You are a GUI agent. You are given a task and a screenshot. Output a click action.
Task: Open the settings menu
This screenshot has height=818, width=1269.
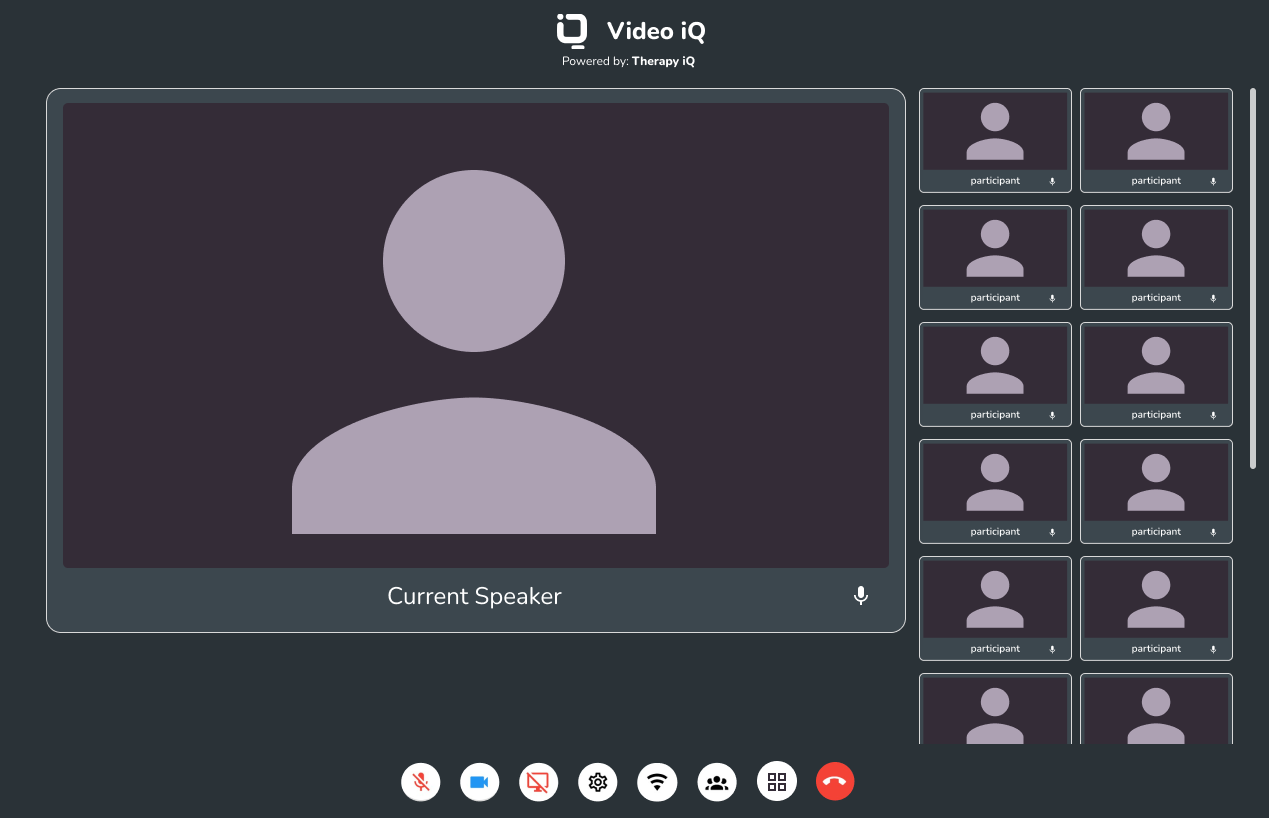click(597, 781)
